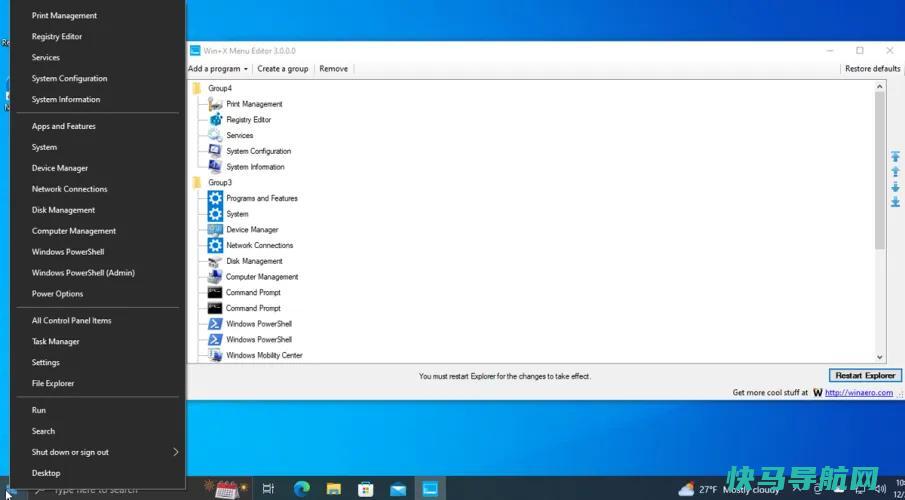Click Create a group toolbar button
Screen dimensions: 905x500
point(283,69)
